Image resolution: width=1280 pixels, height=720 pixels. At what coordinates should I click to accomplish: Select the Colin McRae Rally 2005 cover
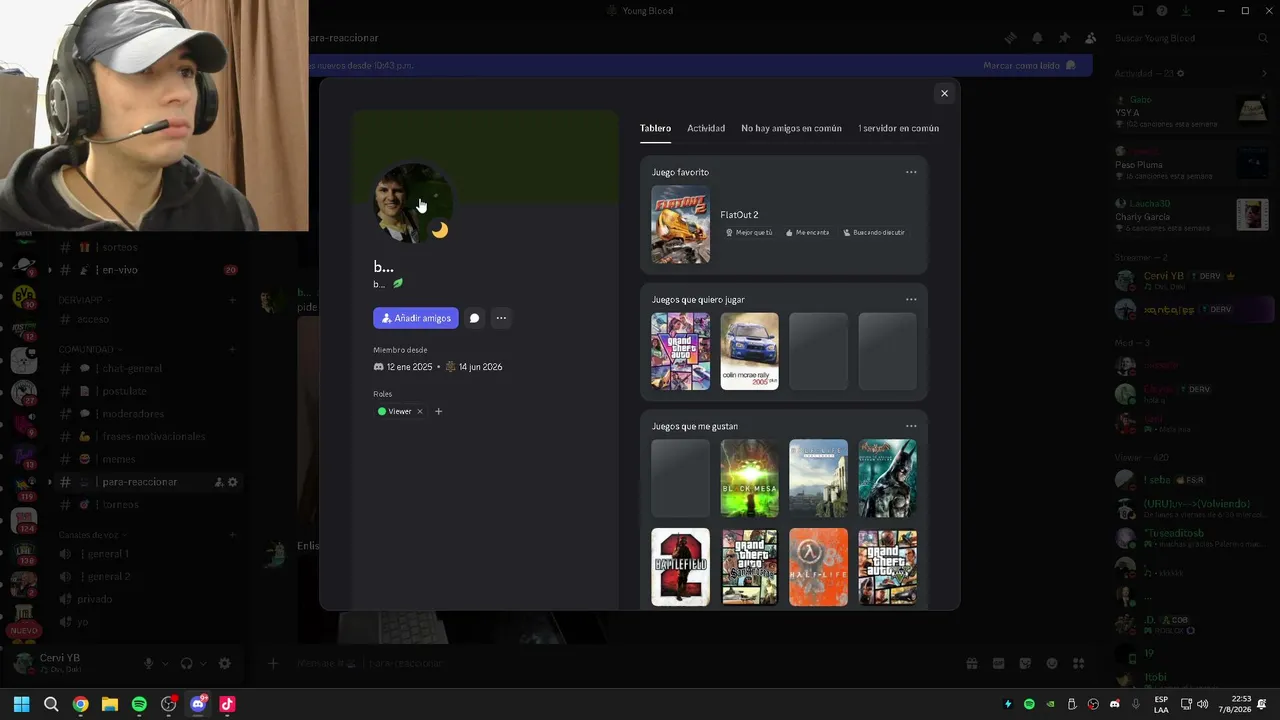[x=749, y=351]
